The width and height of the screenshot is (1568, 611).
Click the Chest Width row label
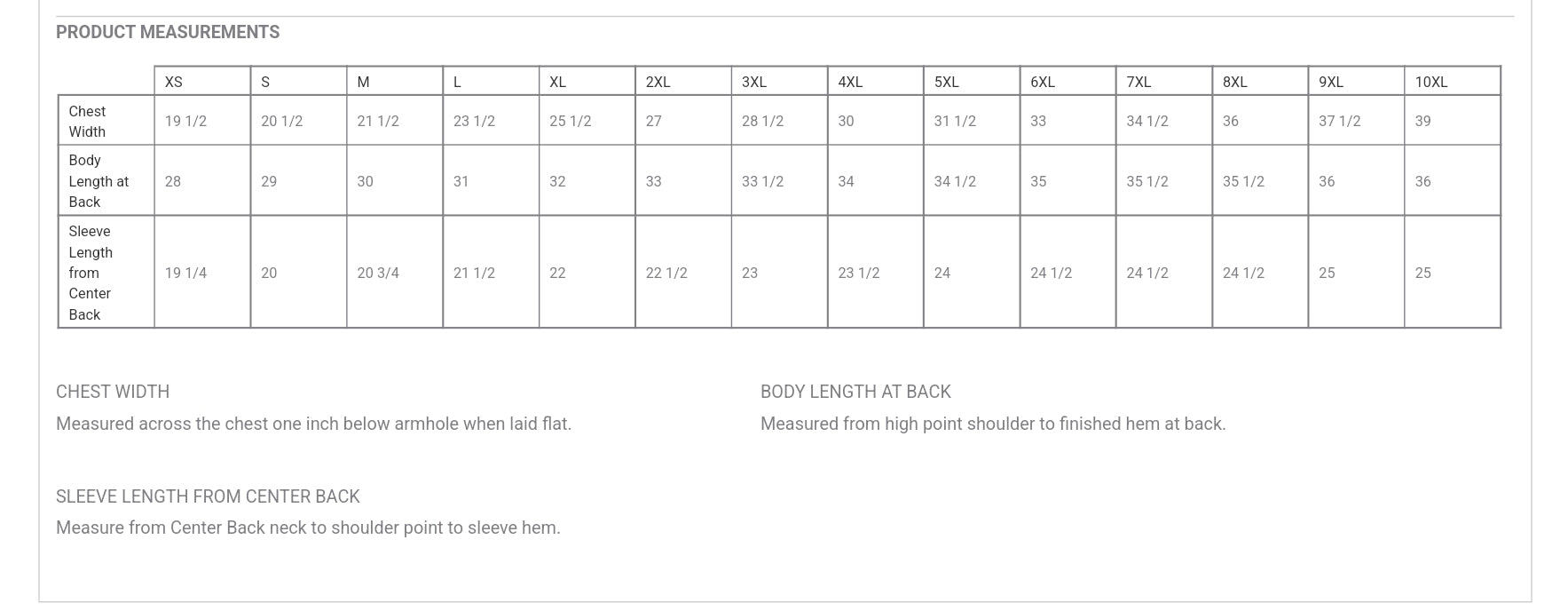point(87,122)
